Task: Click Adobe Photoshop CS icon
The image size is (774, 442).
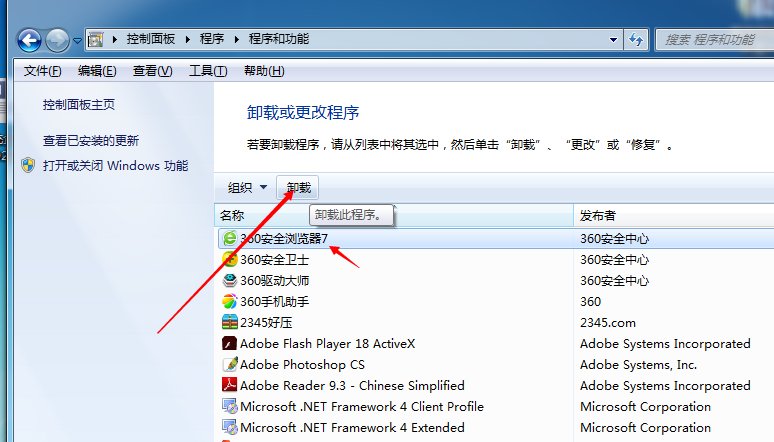Action: tap(230, 364)
